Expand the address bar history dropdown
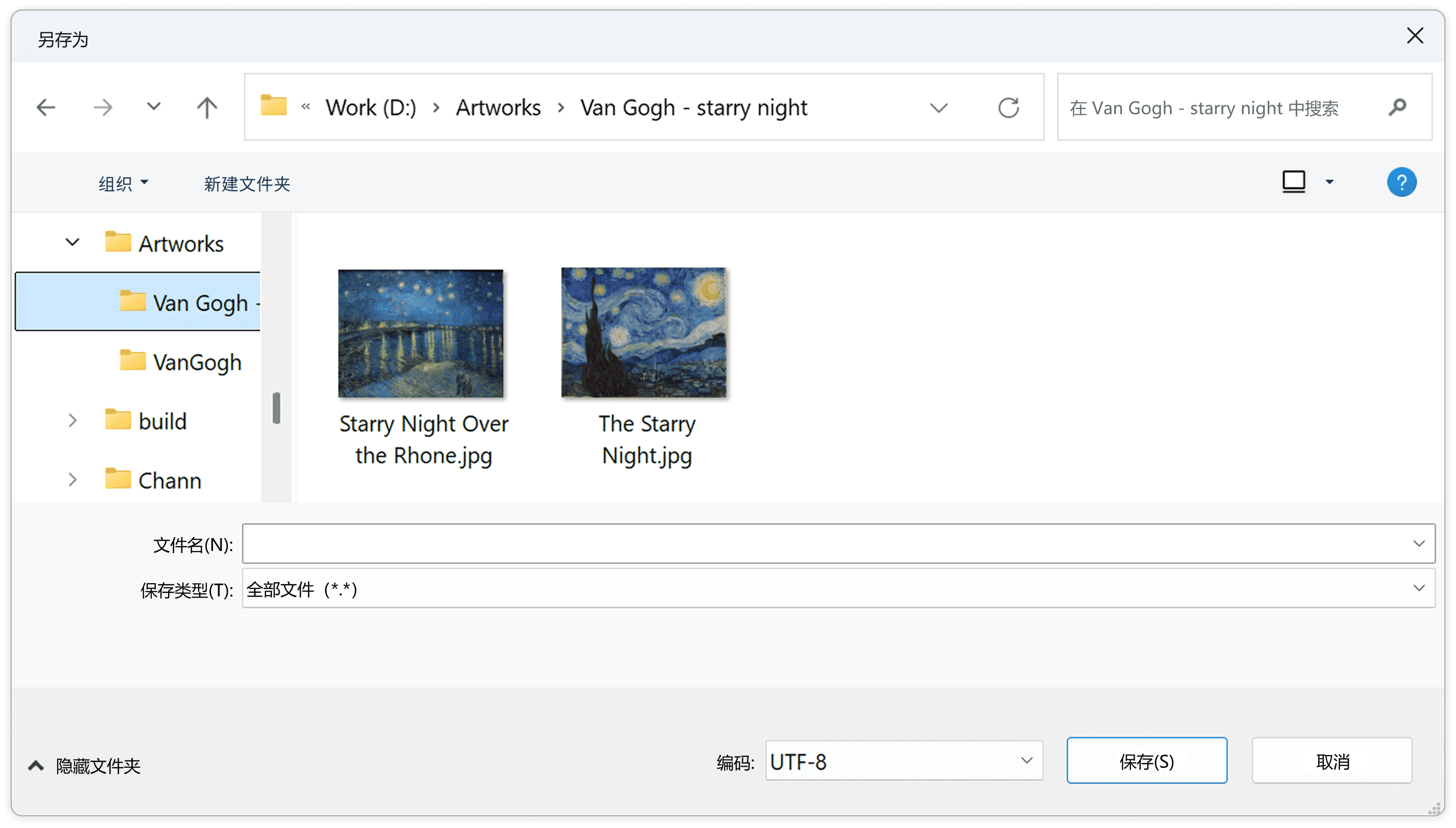The image size is (1456, 828). coord(938,107)
